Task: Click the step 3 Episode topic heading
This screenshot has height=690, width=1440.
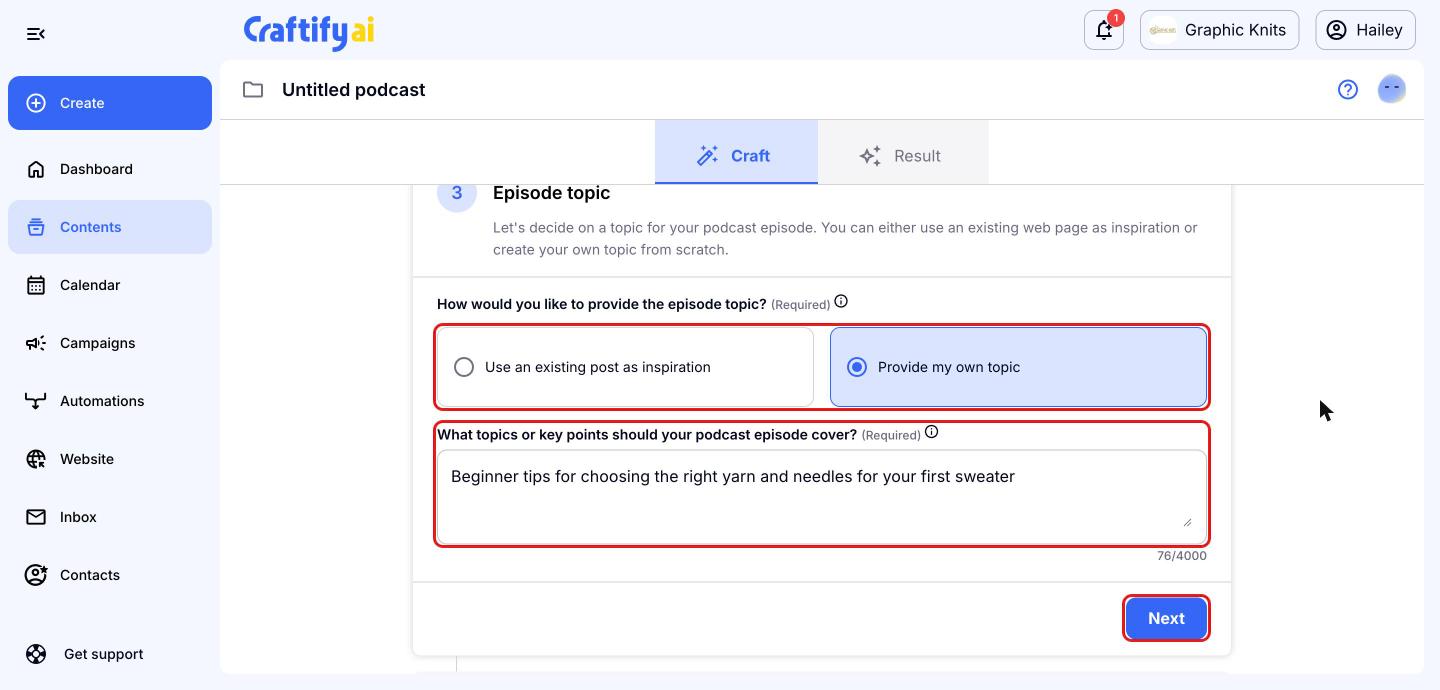Action: [551, 193]
